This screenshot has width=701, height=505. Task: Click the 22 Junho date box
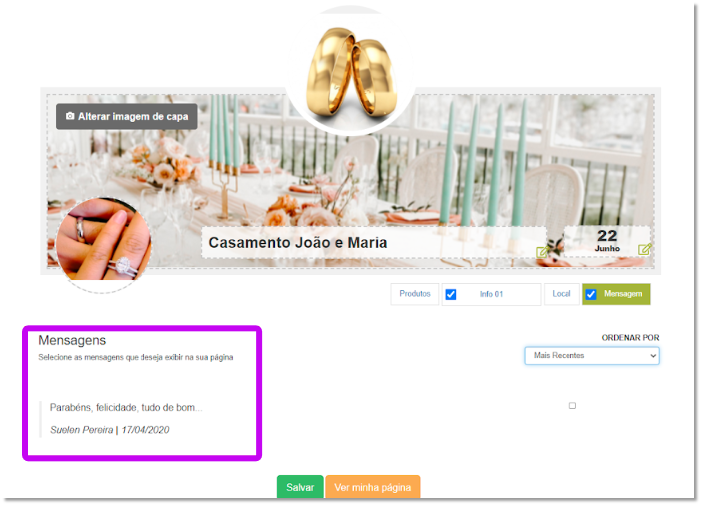(607, 241)
